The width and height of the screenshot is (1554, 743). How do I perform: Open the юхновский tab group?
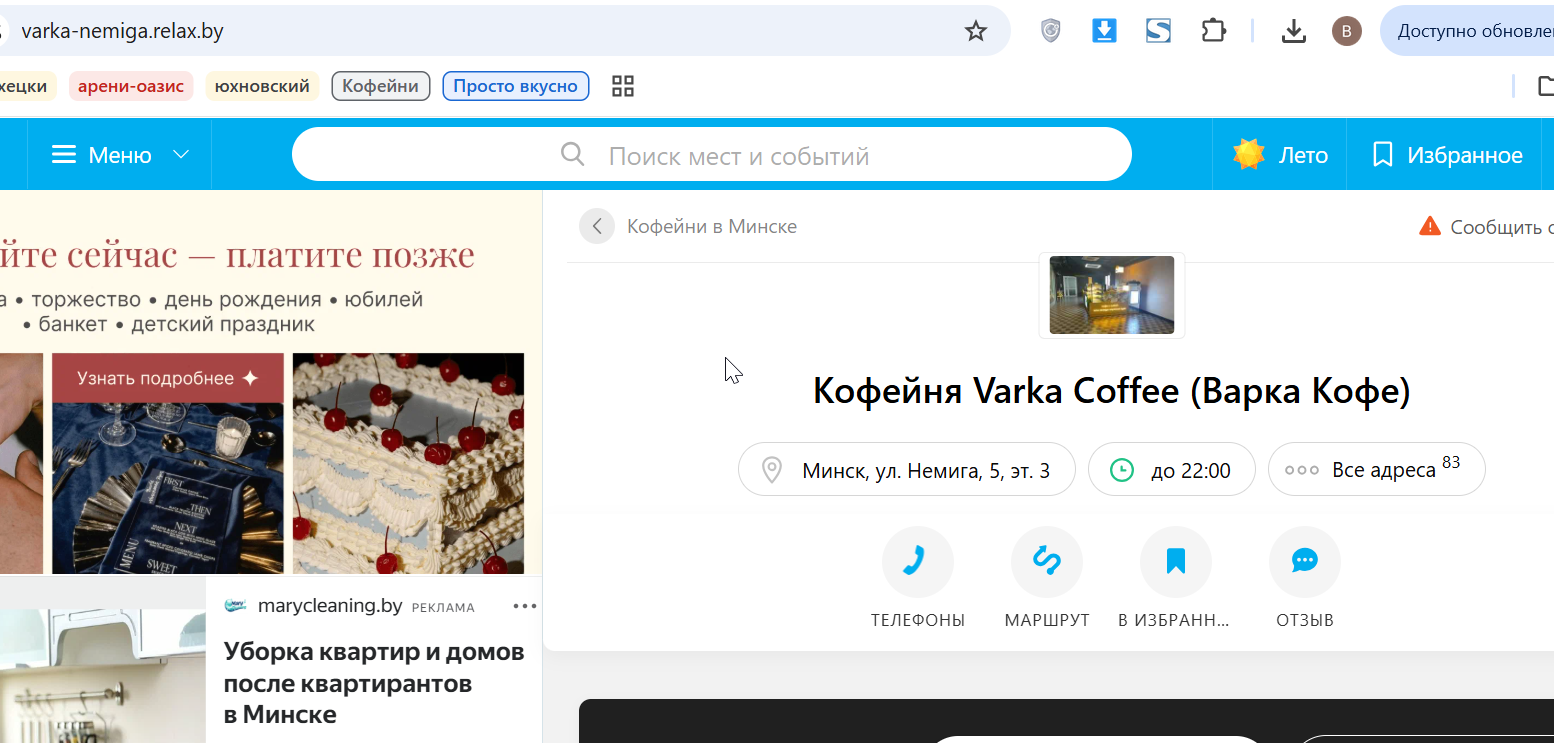(262, 86)
